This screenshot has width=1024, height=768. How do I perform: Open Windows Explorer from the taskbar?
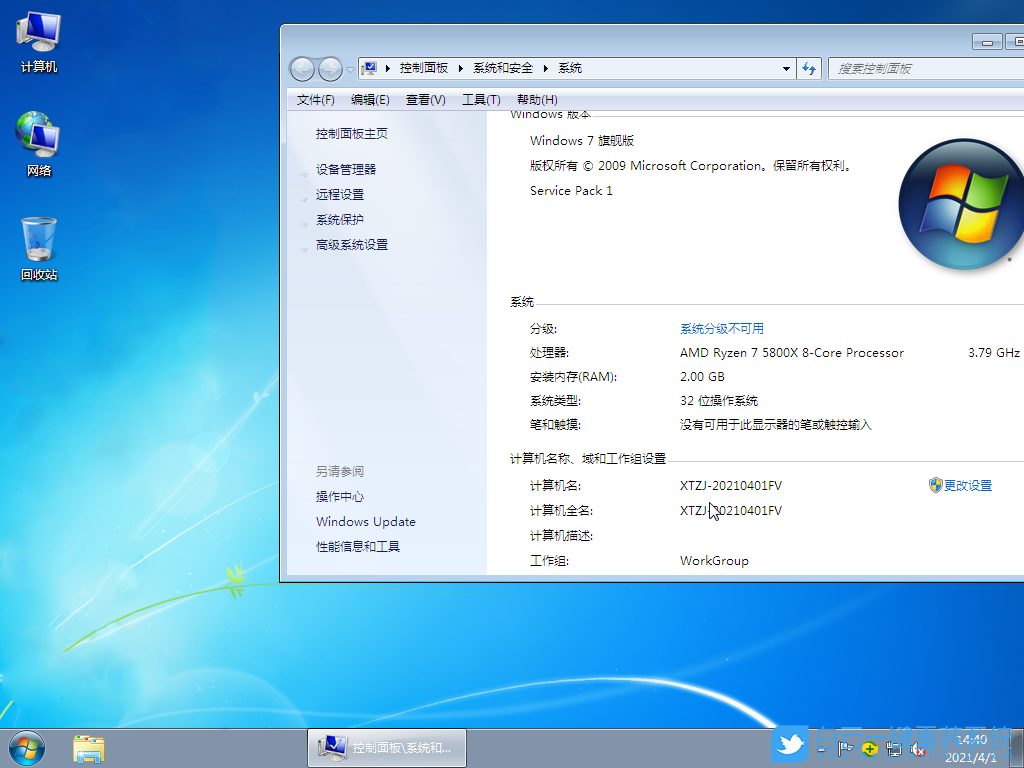[x=89, y=748]
